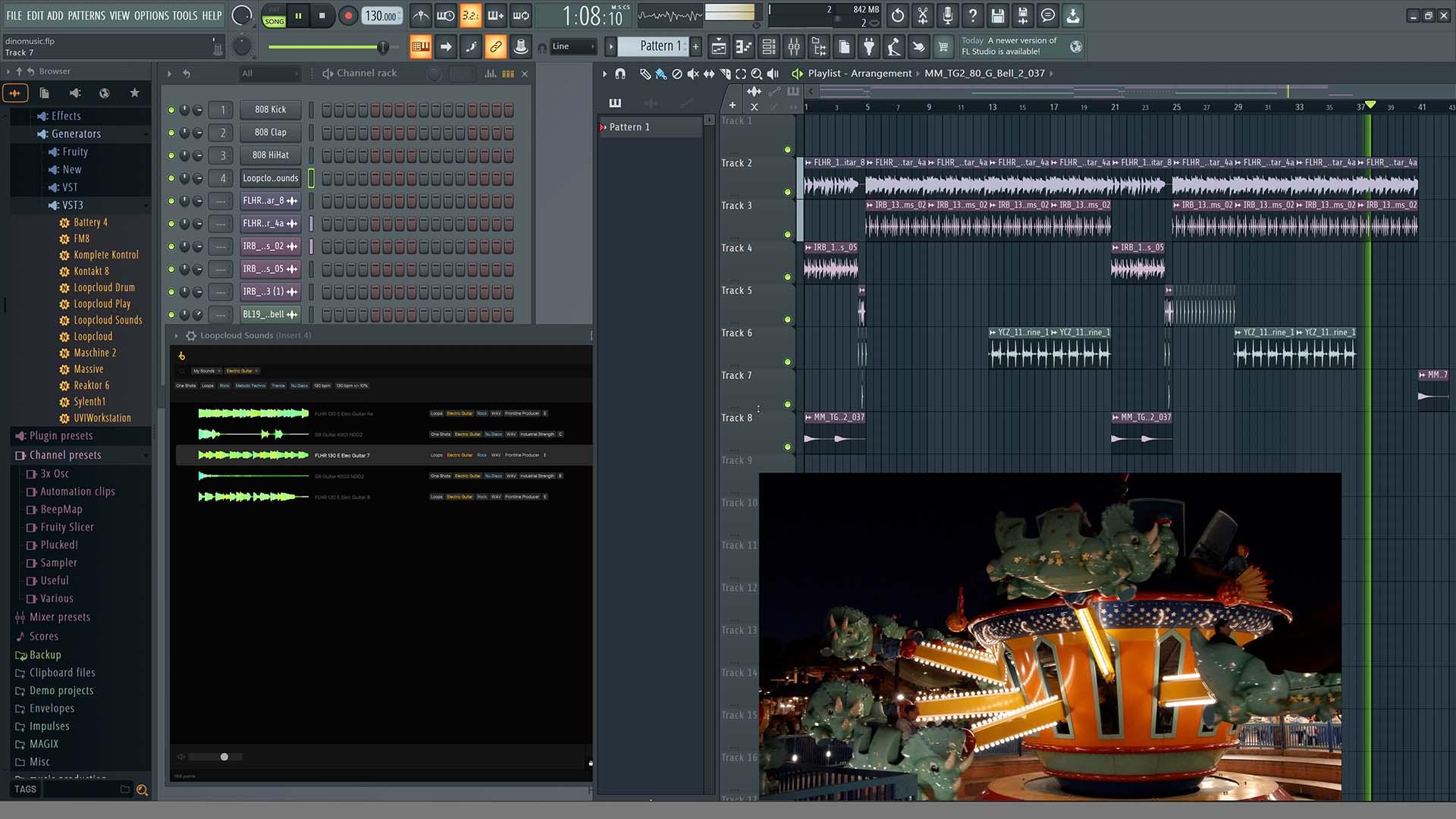Click the 808 Kick channel button

[x=271, y=110]
